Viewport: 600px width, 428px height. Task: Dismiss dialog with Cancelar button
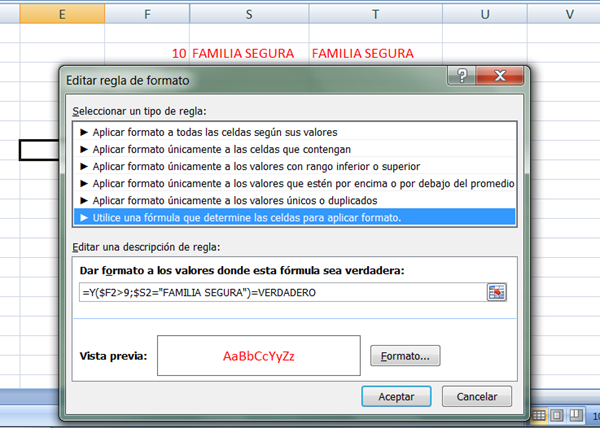[x=477, y=397]
